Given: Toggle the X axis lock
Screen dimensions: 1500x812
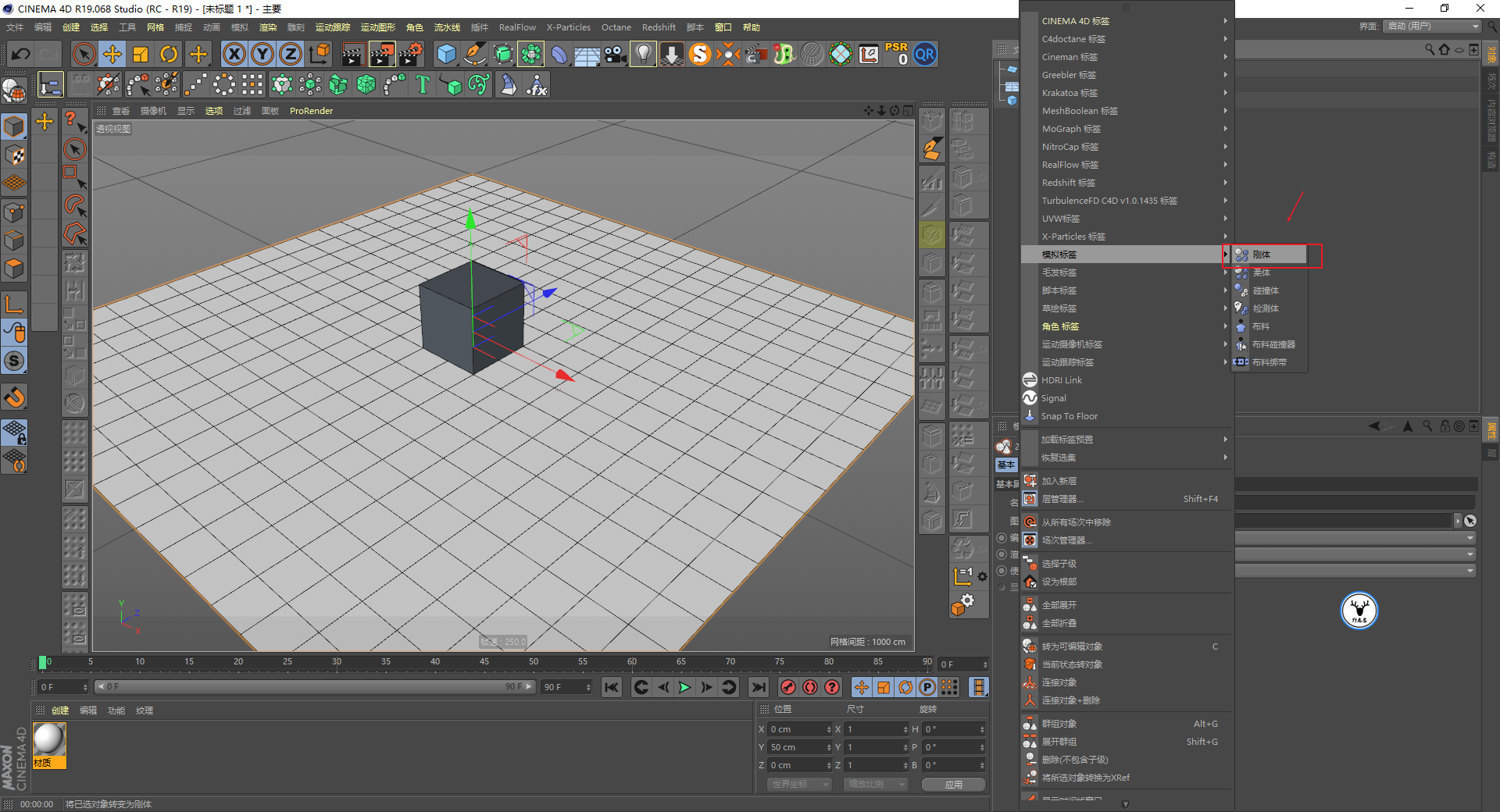Looking at the screenshot, I should point(234,54).
